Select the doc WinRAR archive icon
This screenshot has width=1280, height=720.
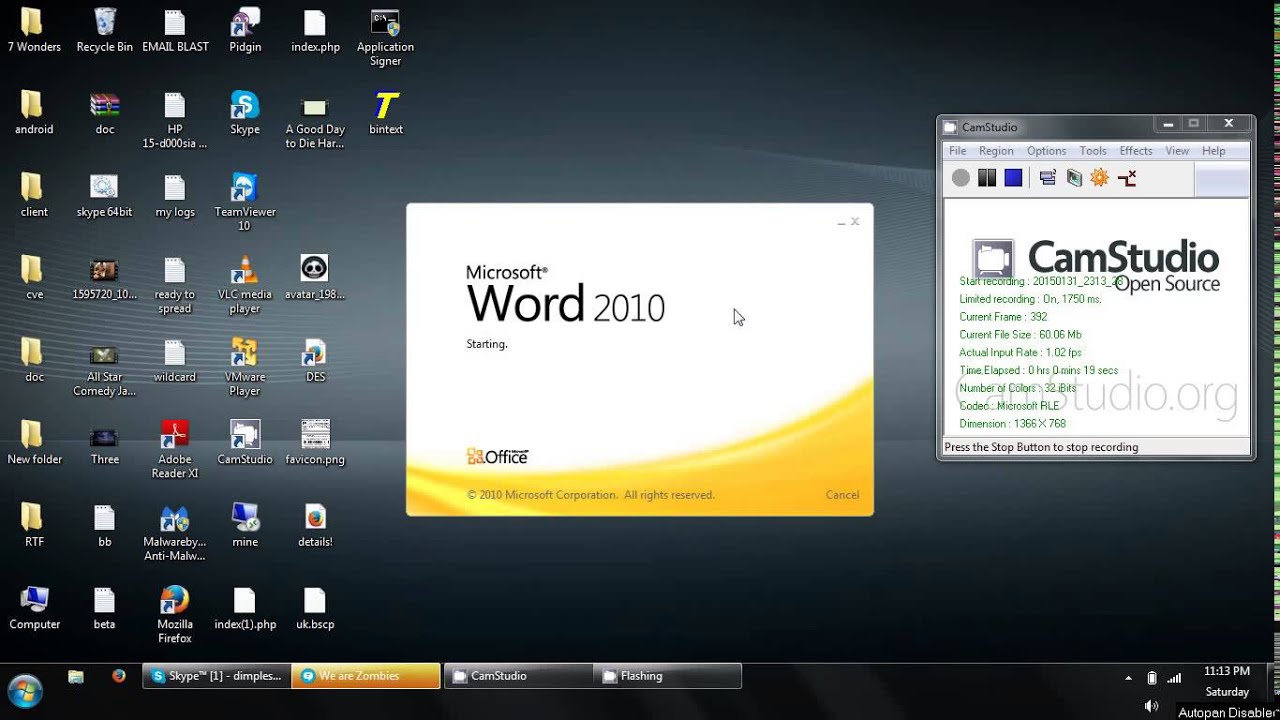click(105, 113)
